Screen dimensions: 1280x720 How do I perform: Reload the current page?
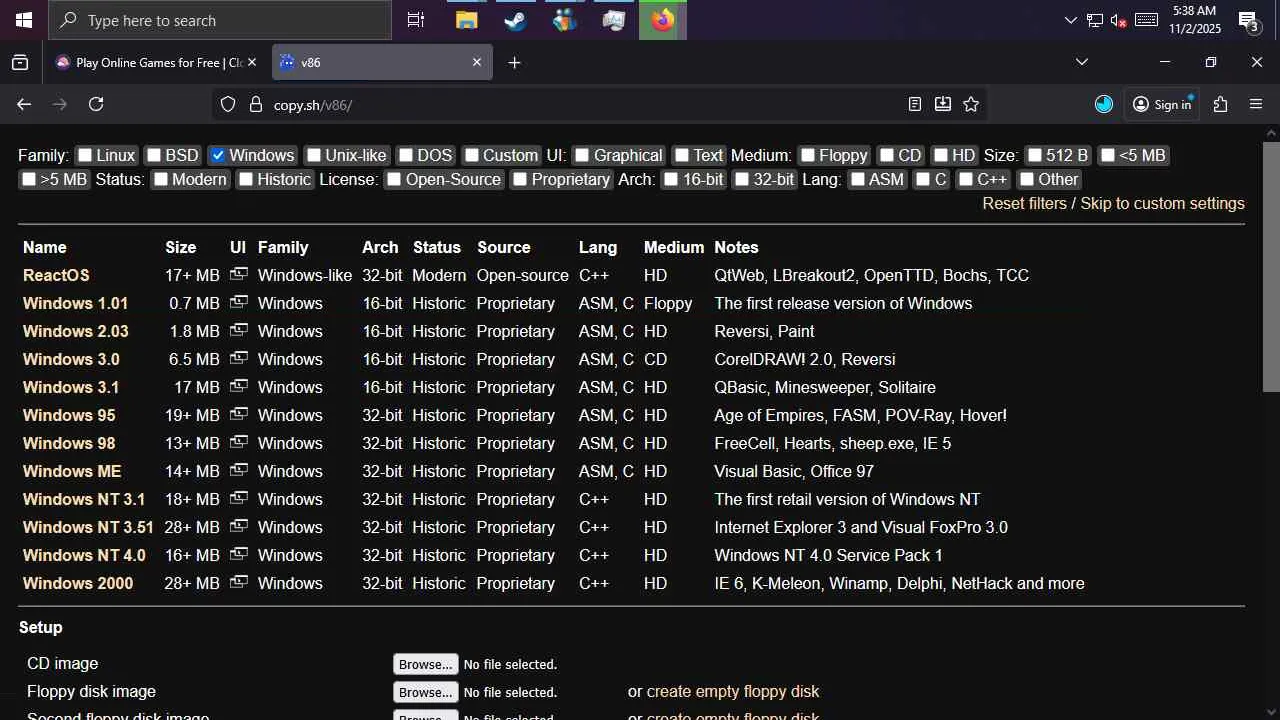(96, 104)
